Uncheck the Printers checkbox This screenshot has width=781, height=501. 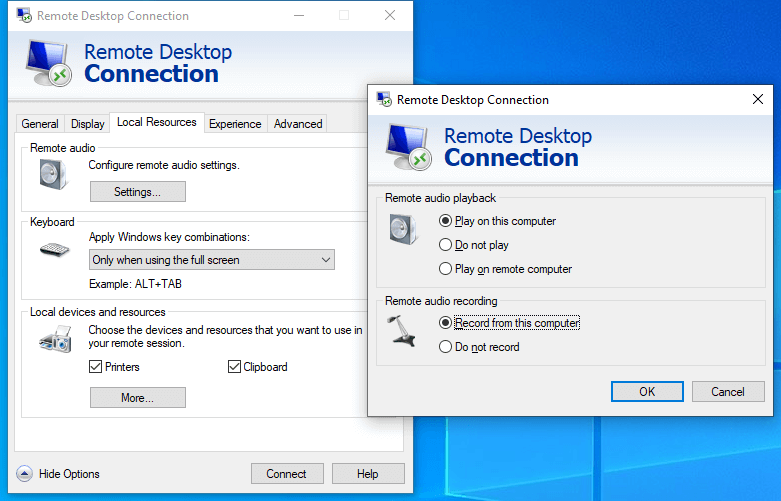[x=96, y=367]
